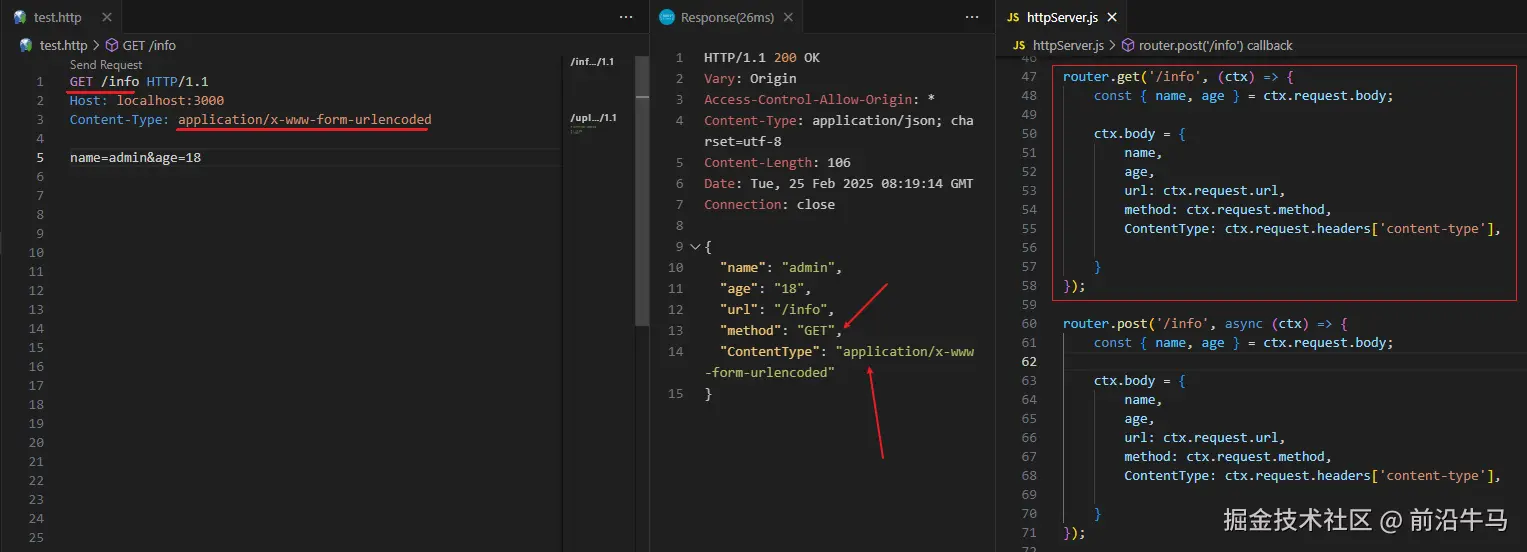Switch to the test.http editor tab

coord(57,17)
